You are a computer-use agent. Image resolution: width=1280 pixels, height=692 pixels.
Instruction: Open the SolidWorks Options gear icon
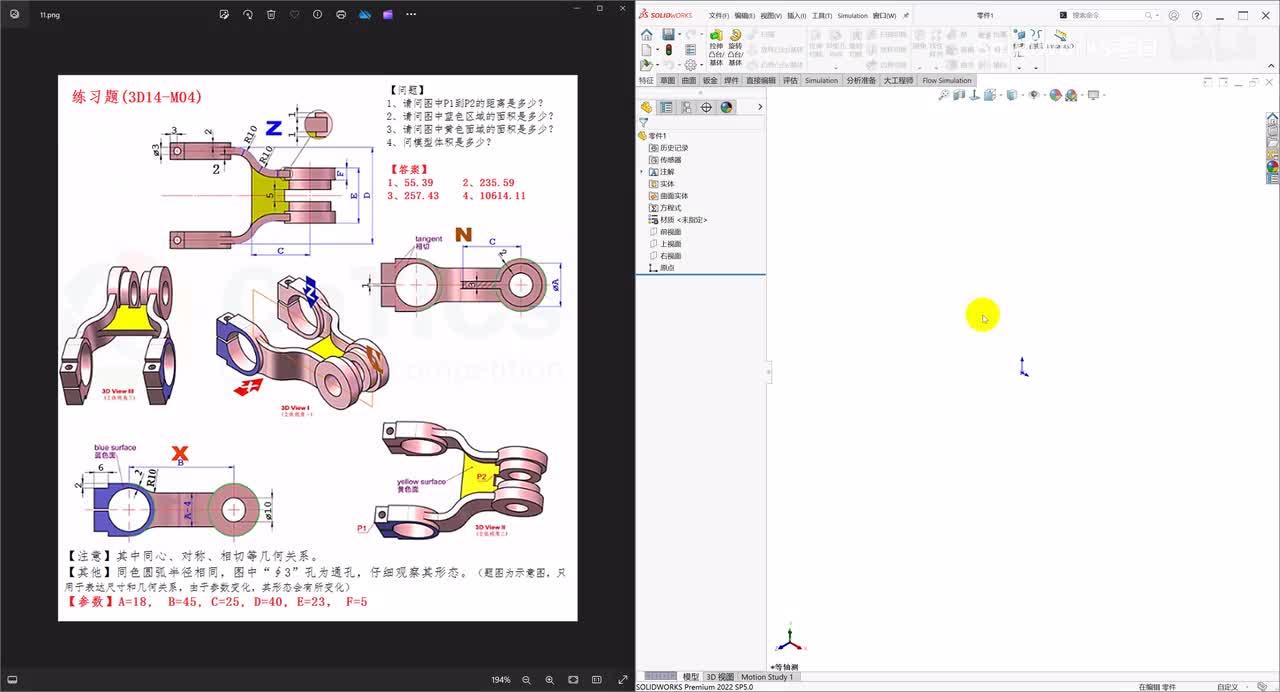click(690, 65)
